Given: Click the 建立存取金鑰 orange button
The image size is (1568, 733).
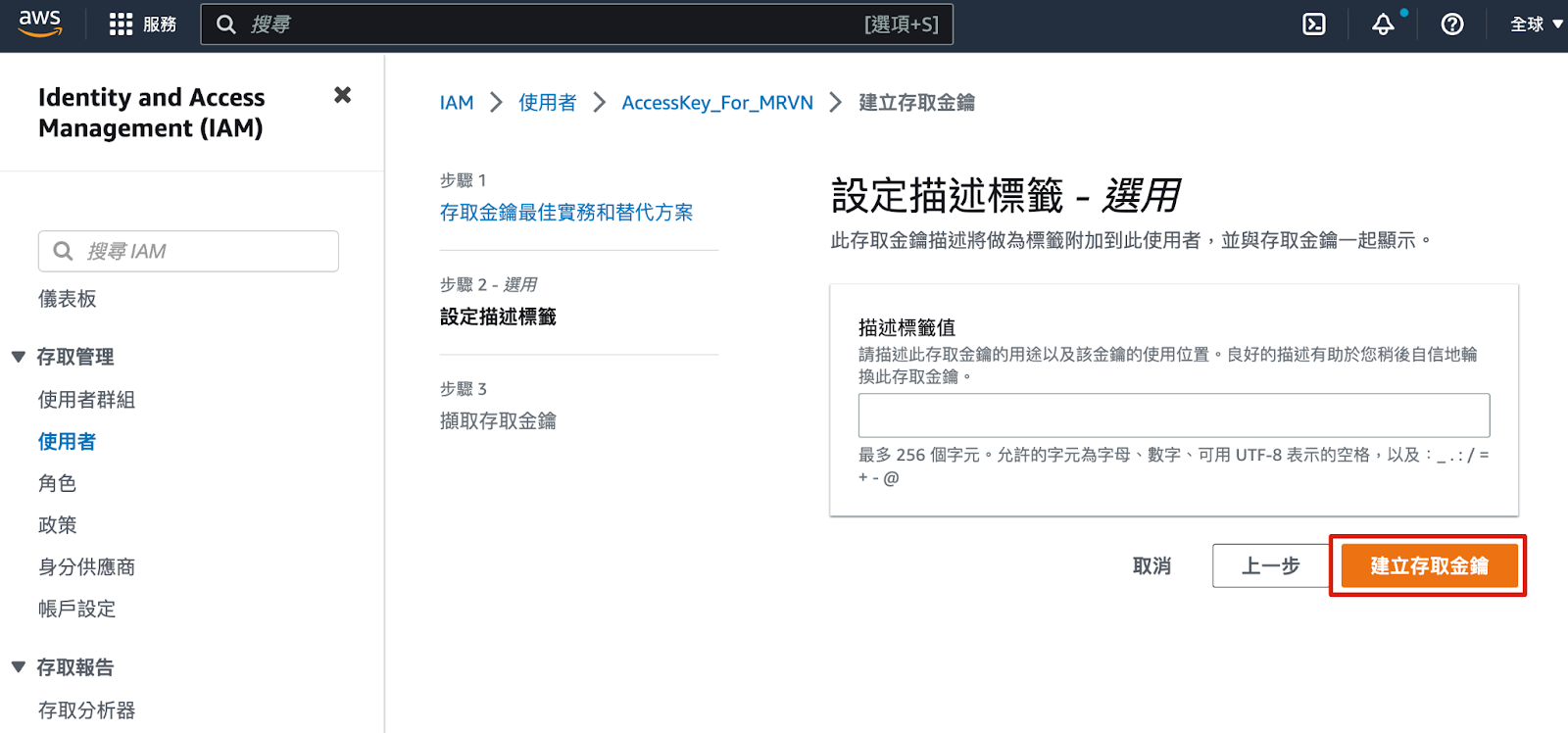Looking at the screenshot, I should 1428,566.
